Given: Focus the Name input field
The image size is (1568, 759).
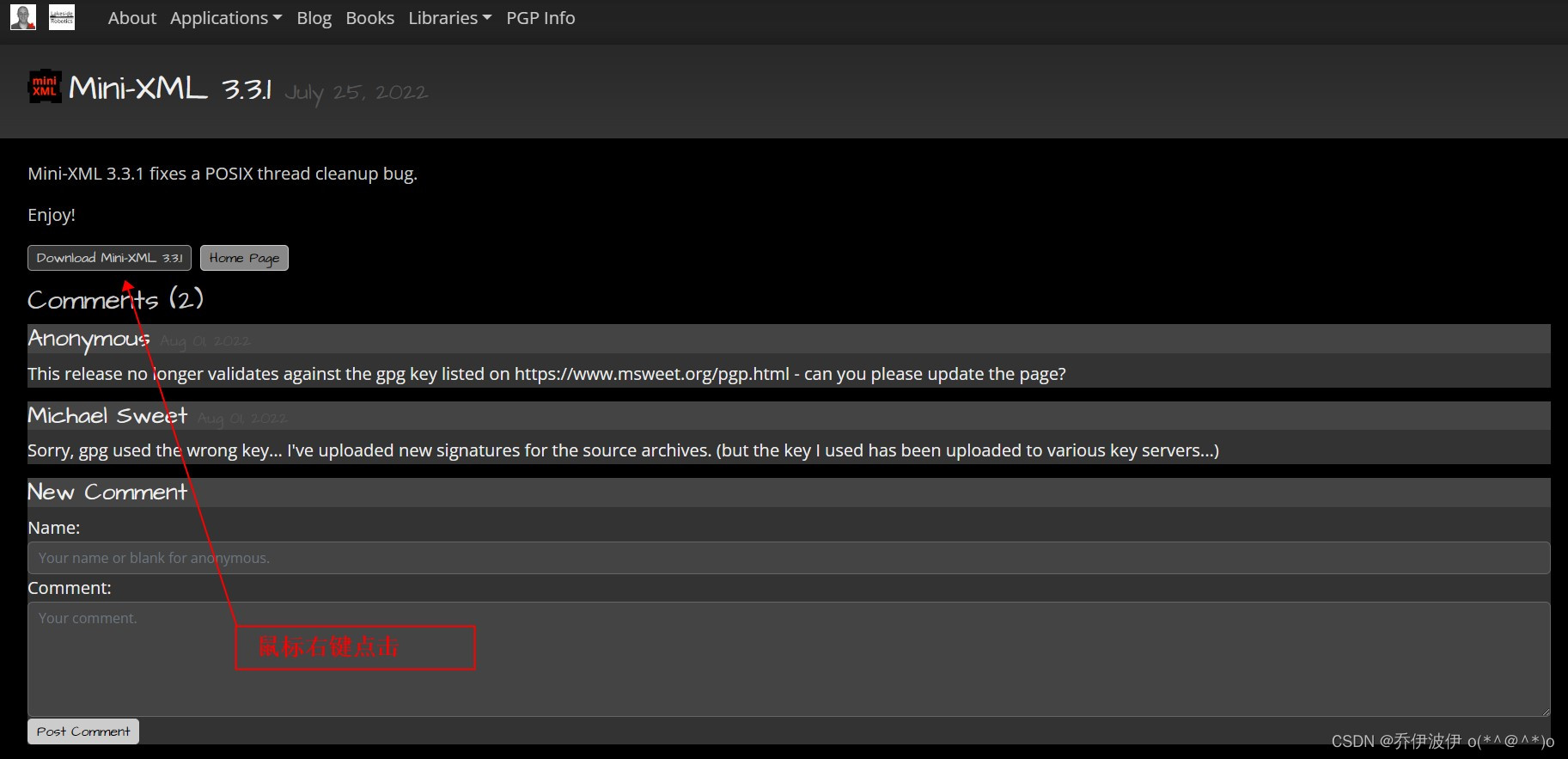Looking at the screenshot, I should pyautogui.click(x=789, y=558).
